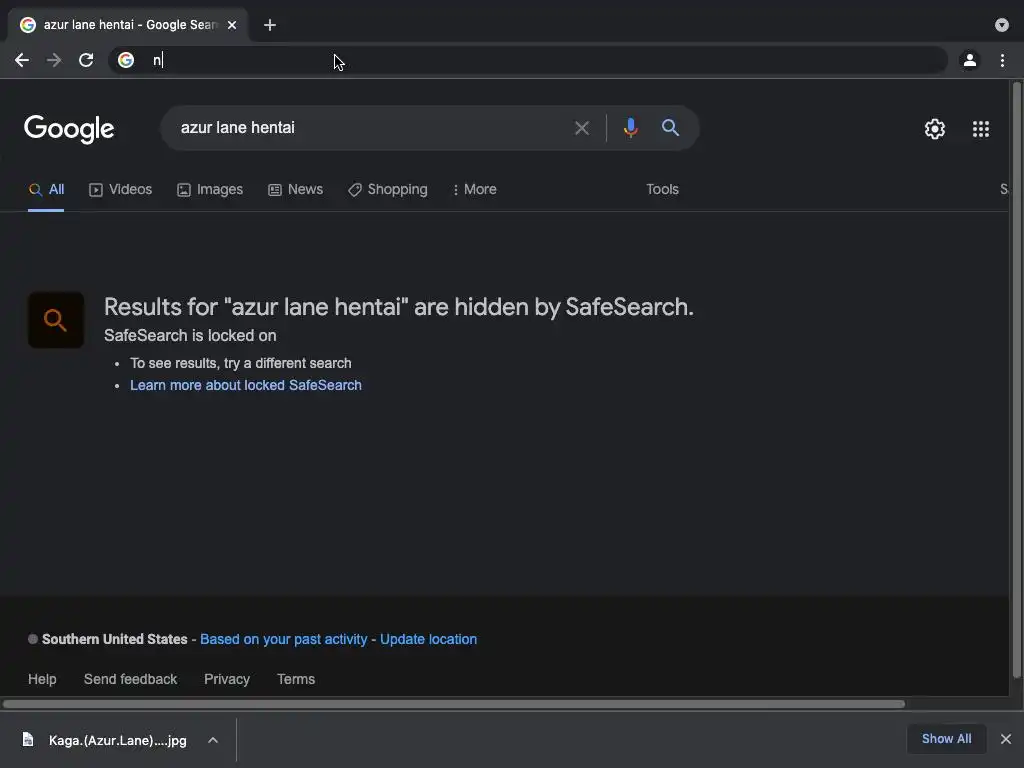The image size is (1024, 768).
Task: Open the Help footer link
Action: [42, 679]
